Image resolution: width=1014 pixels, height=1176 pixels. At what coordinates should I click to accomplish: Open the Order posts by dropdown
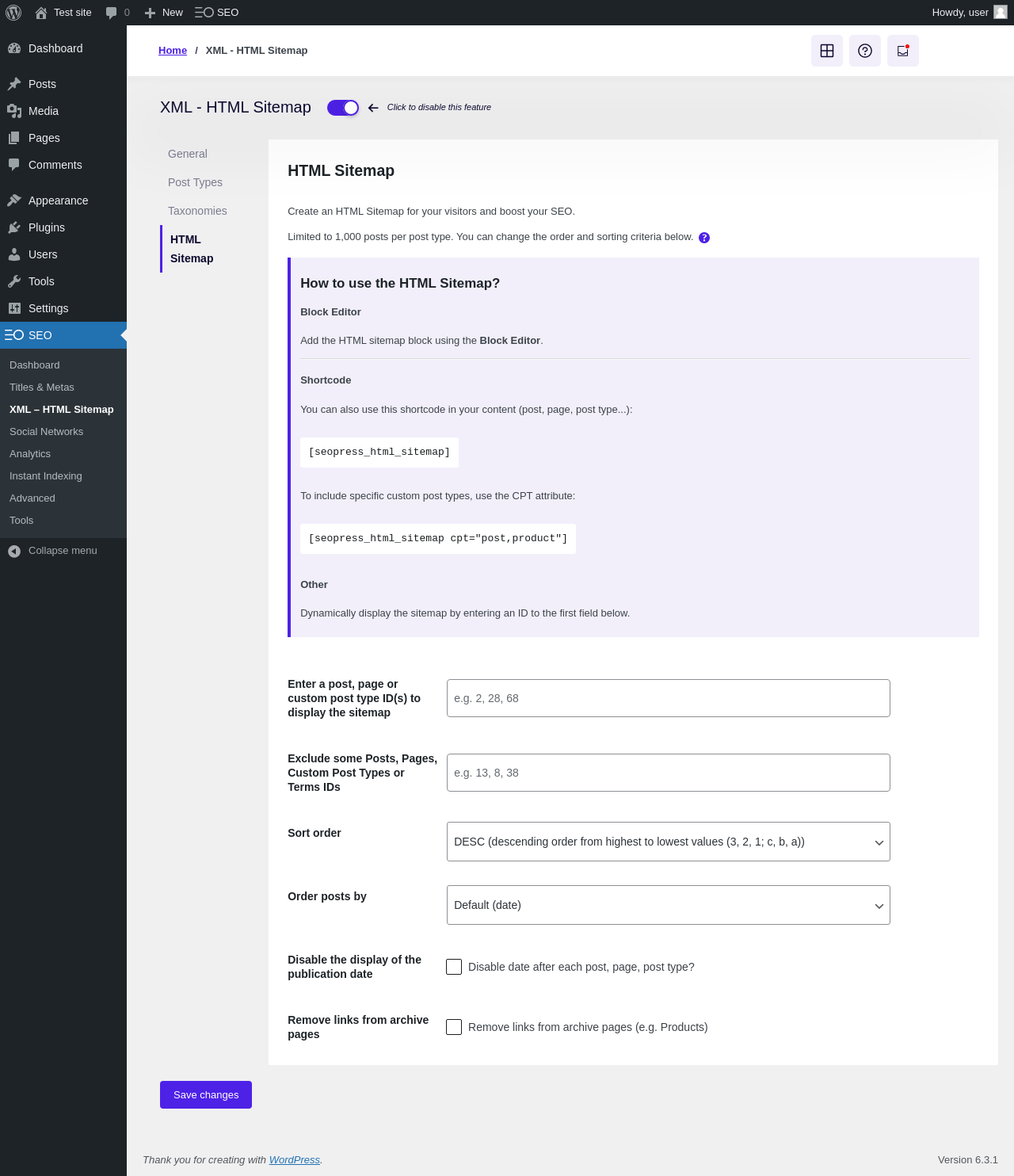pyautogui.click(x=669, y=905)
